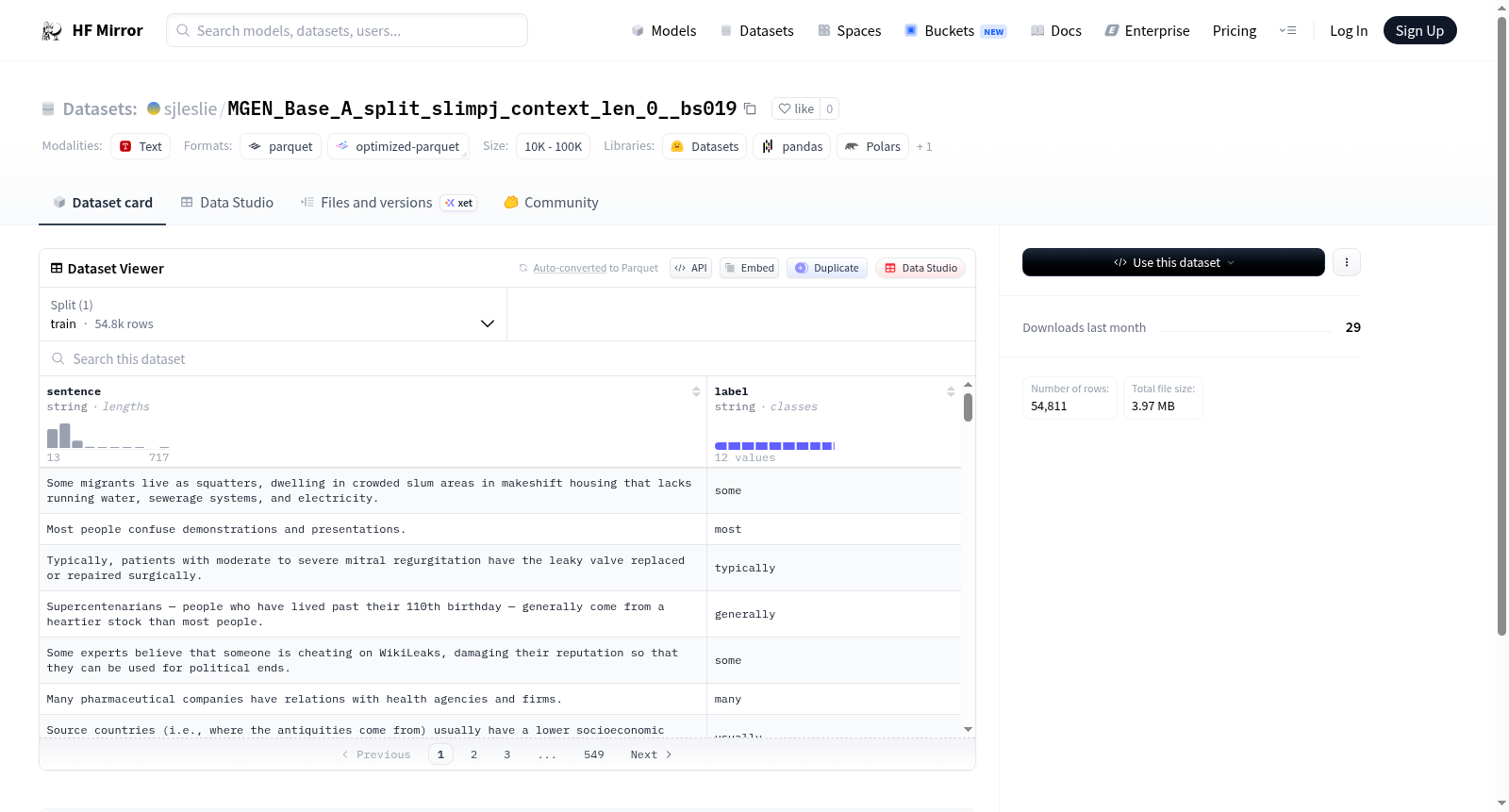Expand the Split train dropdown
The image size is (1509, 812).
(x=274, y=314)
